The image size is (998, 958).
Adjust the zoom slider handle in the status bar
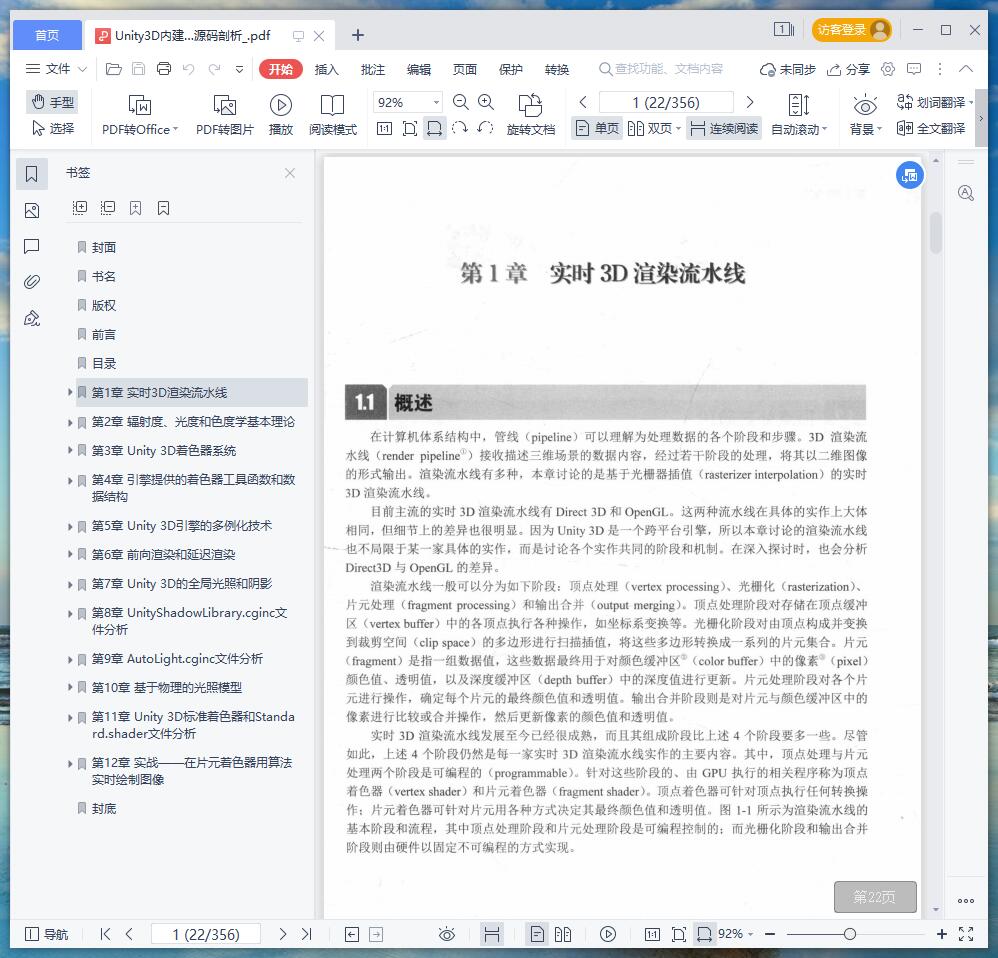[850, 934]
